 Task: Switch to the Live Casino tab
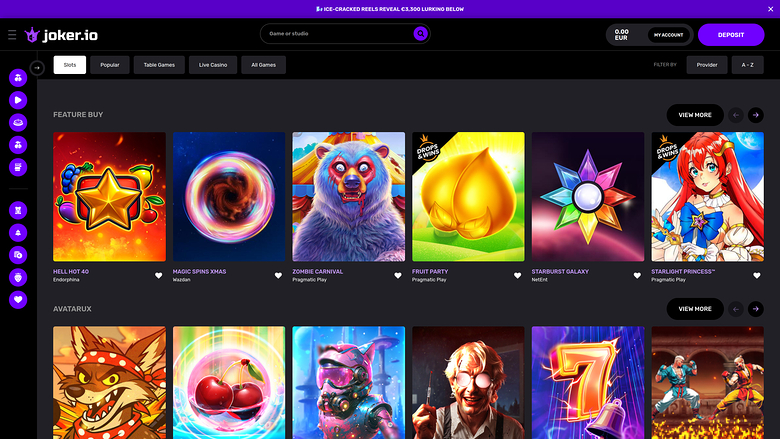point(211,65)
